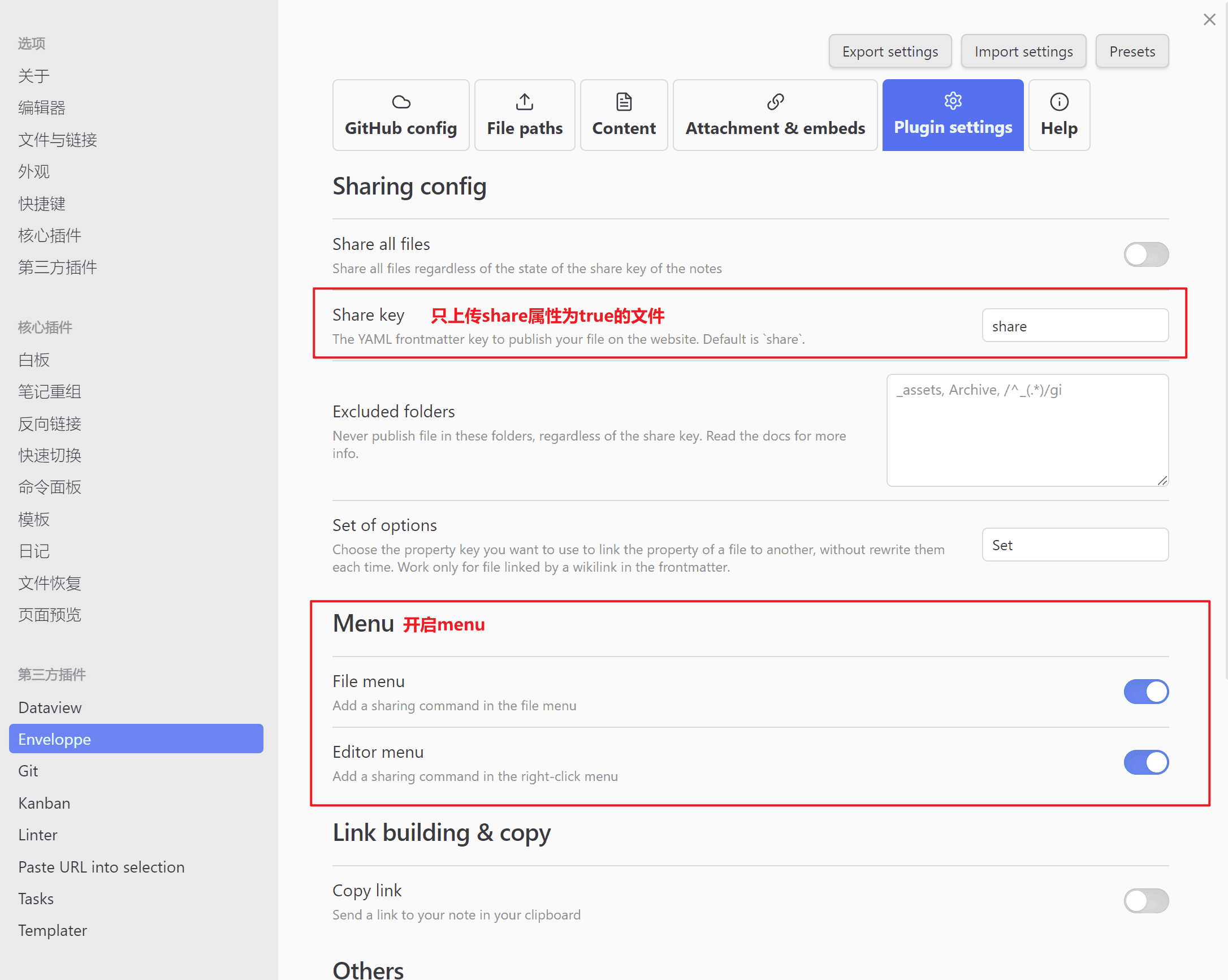The width and height of the screenshot is (1228, 980).
Task: Enable the Copy link toggle
Action: (1145, 901)
